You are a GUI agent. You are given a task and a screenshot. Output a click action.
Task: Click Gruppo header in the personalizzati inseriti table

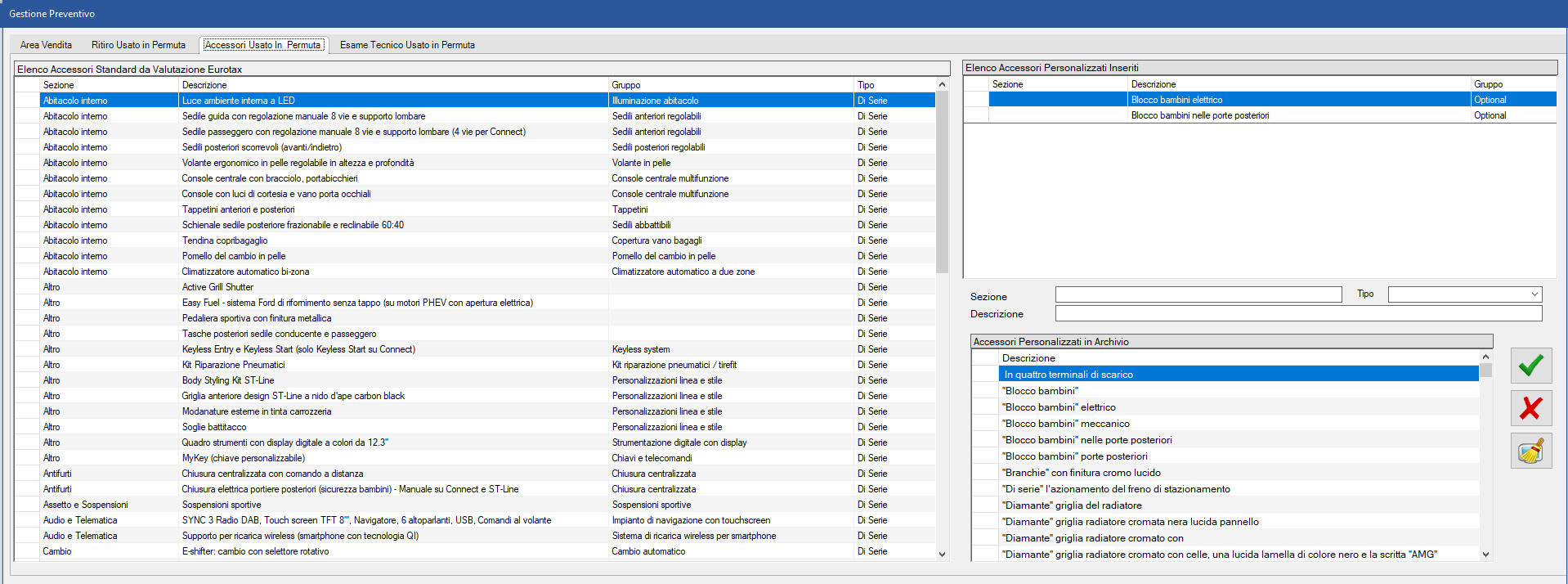(x=1513, y=84)
